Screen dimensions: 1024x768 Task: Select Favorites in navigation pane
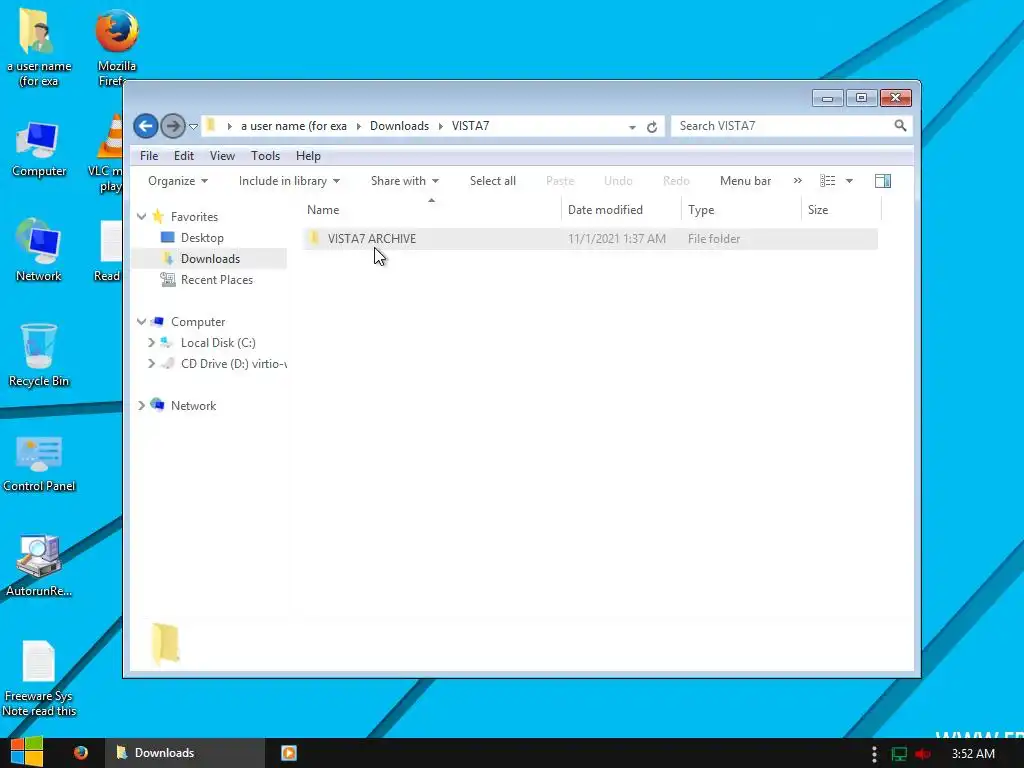(194, 217)
